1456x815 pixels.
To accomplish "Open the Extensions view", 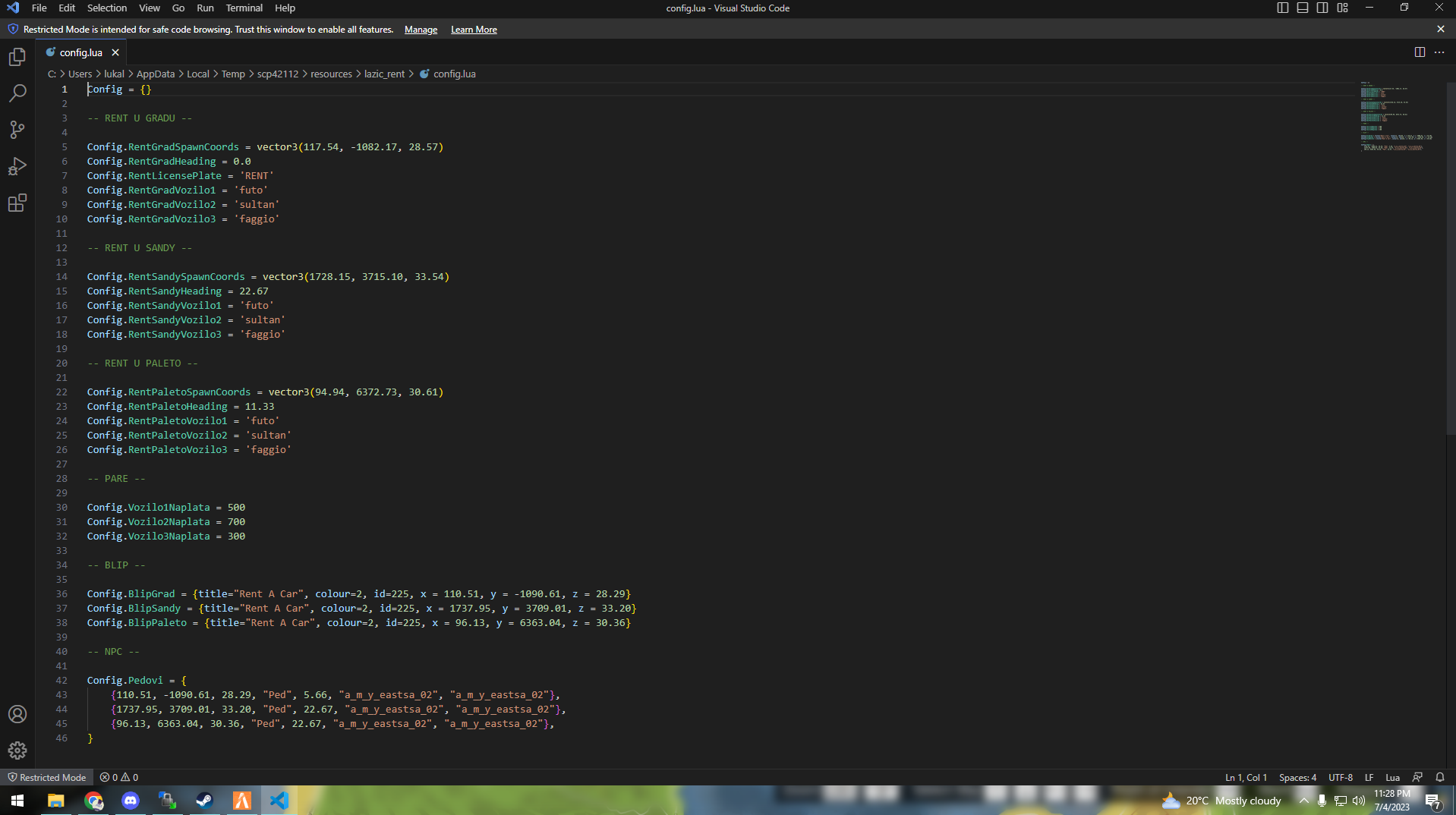I will (x=17, y=203).
